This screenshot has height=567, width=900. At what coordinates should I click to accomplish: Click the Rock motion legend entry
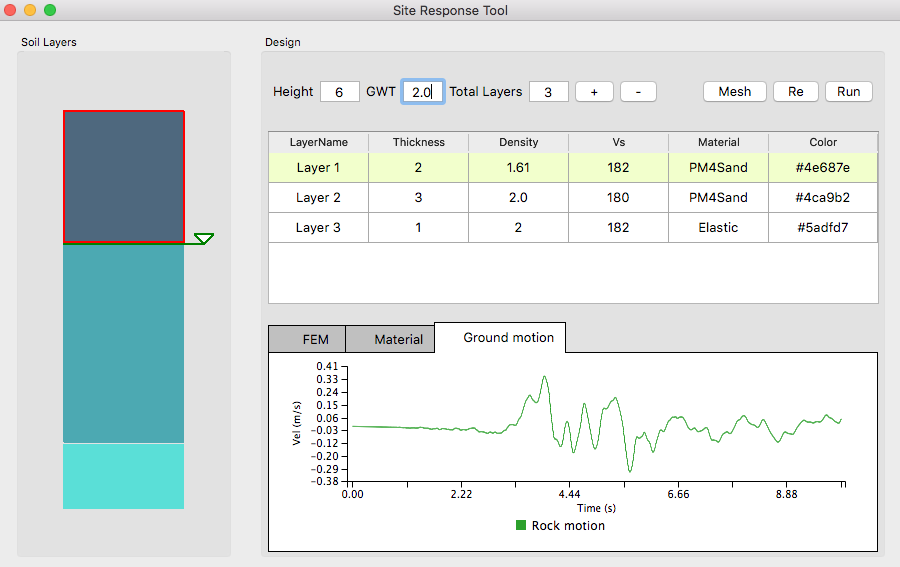pyautogui.click(x=560, y=526)
